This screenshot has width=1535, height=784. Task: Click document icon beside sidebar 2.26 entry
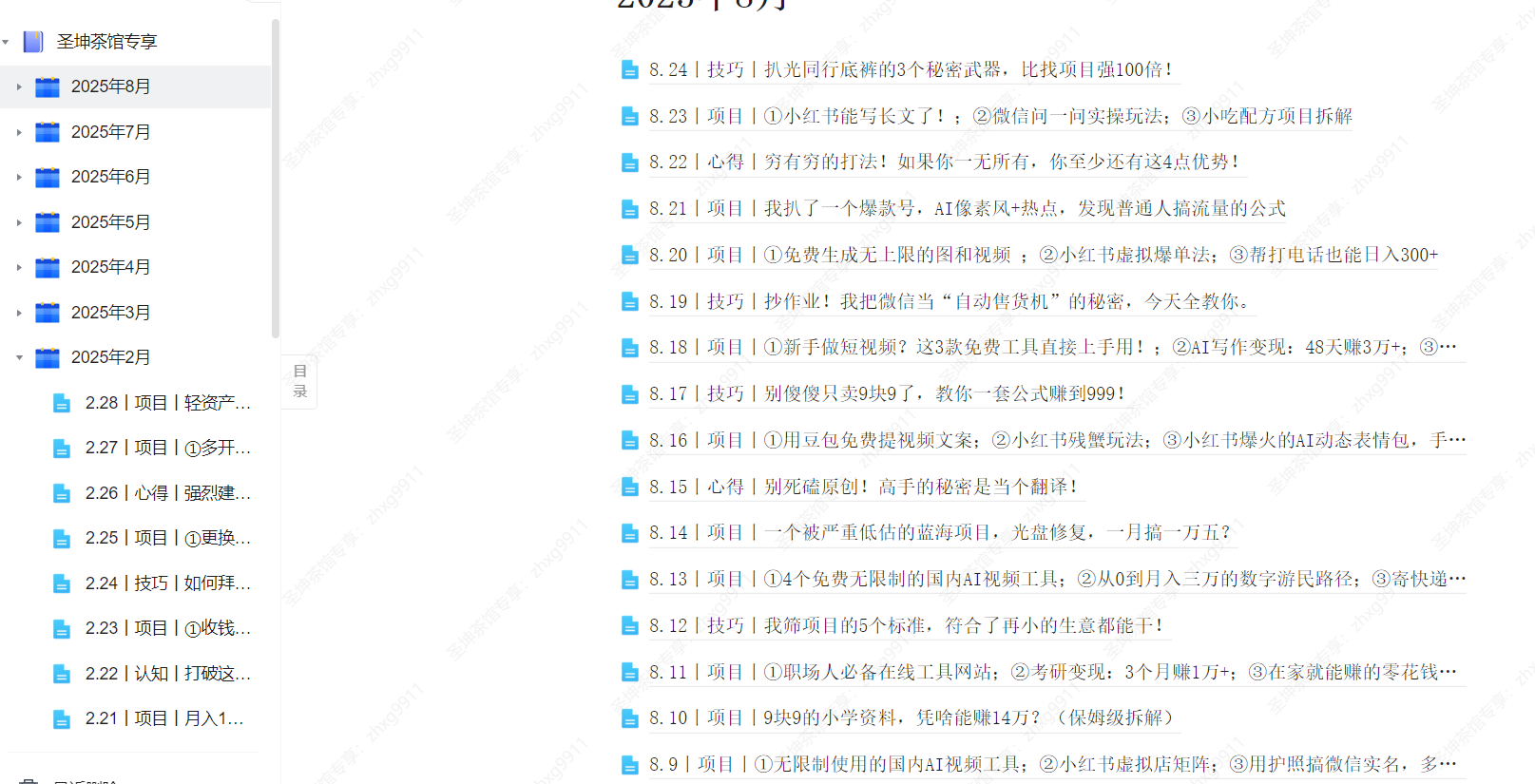click(x=62, y=493)
